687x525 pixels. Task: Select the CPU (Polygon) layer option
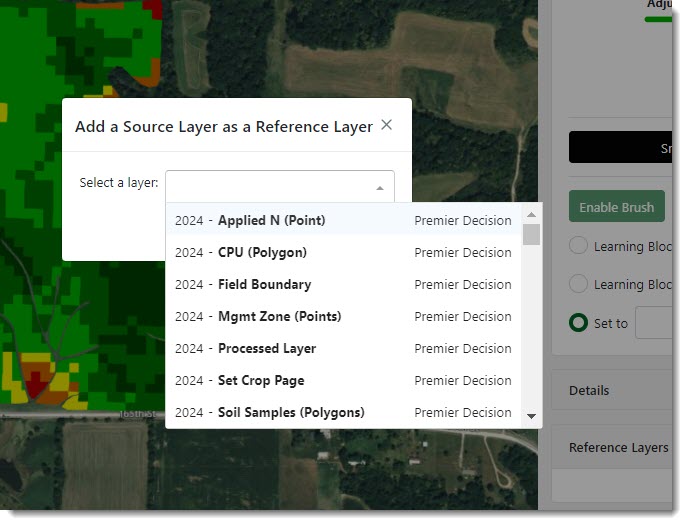[x=342, y=252]
